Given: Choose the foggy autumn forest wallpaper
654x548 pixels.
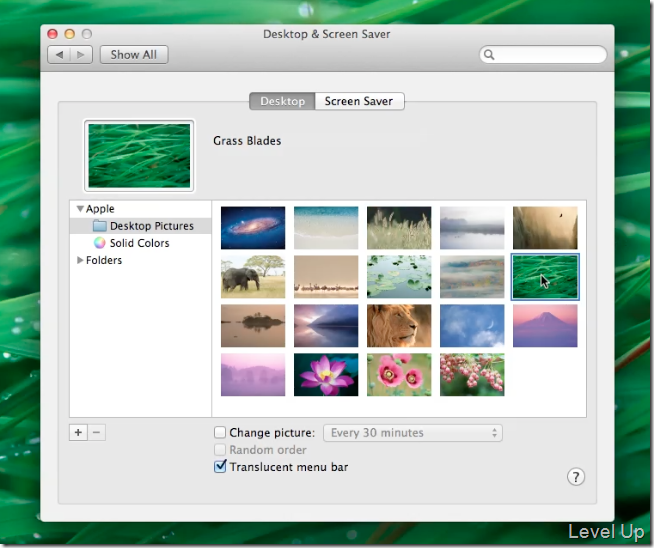Looking at the screenshot, I should coord(472,277).
